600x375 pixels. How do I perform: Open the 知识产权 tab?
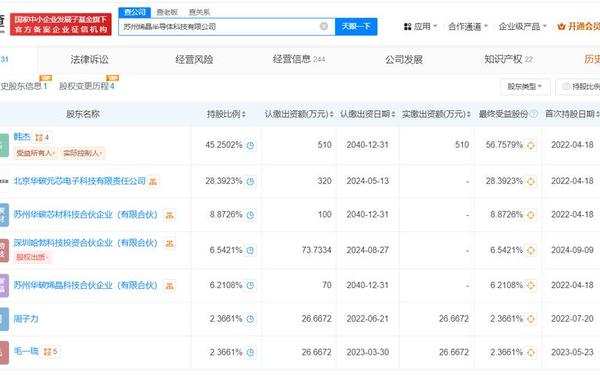point(508,59)
